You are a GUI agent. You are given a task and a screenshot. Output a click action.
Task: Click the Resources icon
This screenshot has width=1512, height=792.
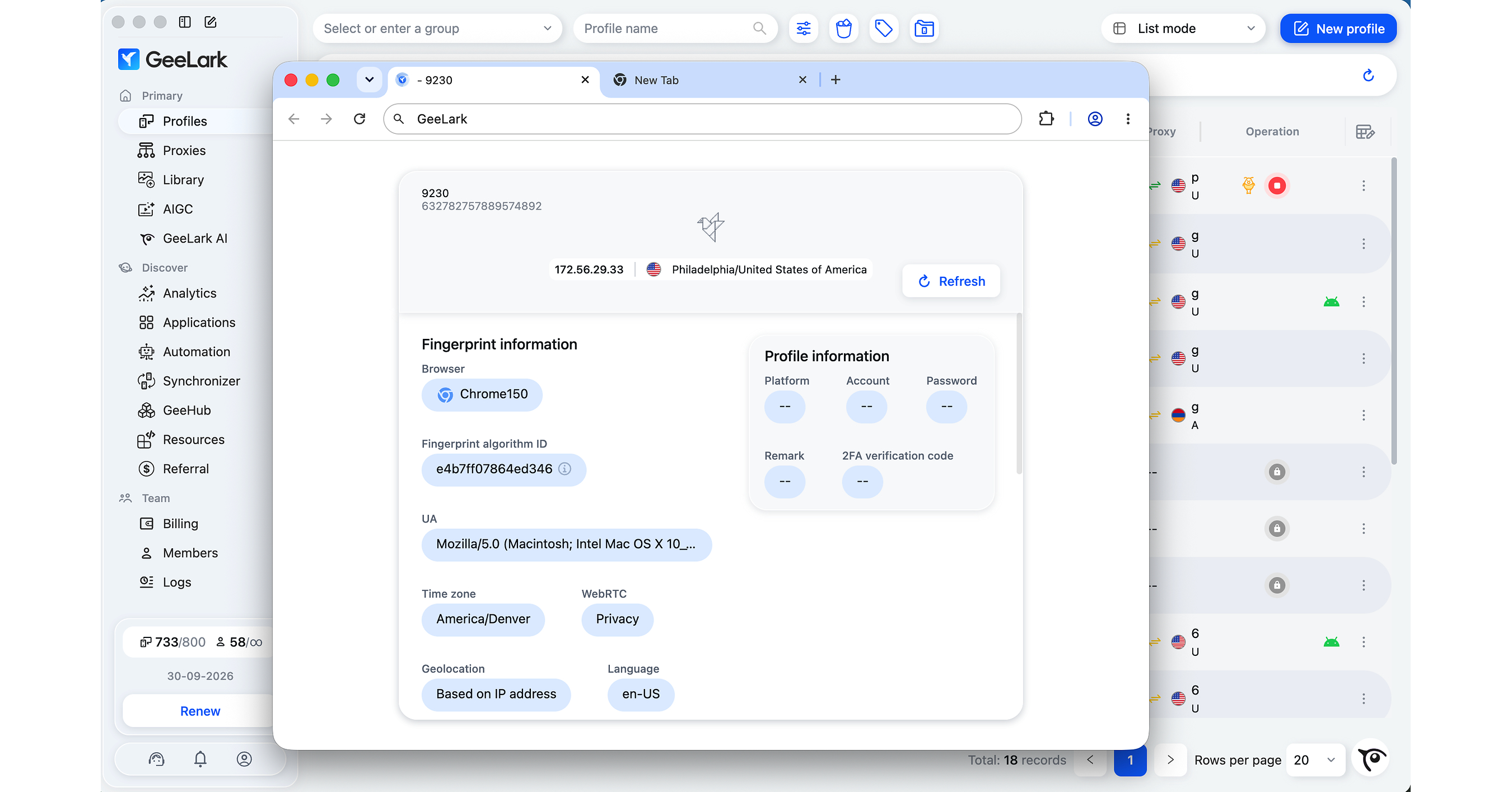(146, 440)
